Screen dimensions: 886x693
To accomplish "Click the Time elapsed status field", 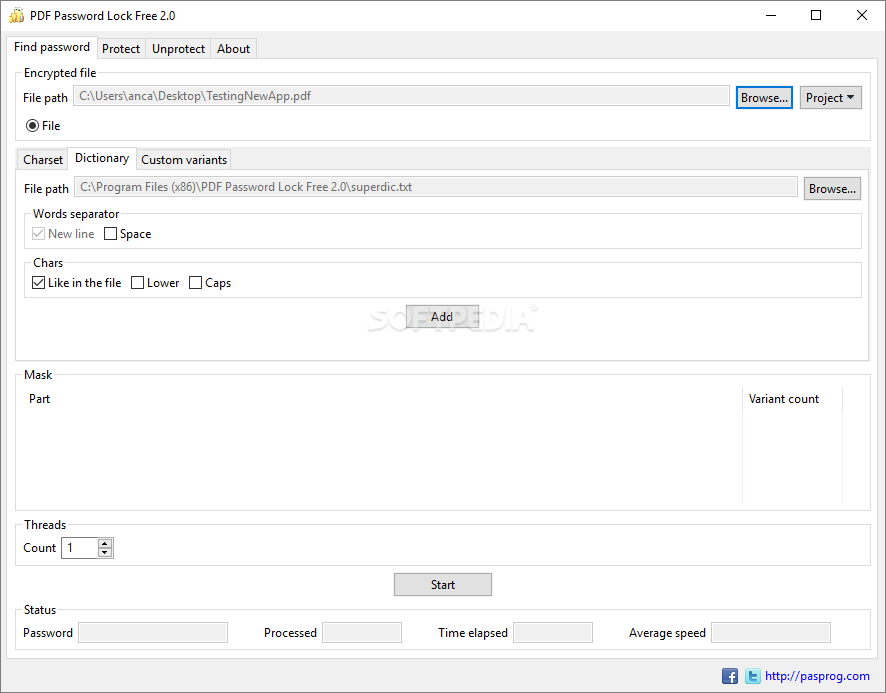I will tap(553, 633).
